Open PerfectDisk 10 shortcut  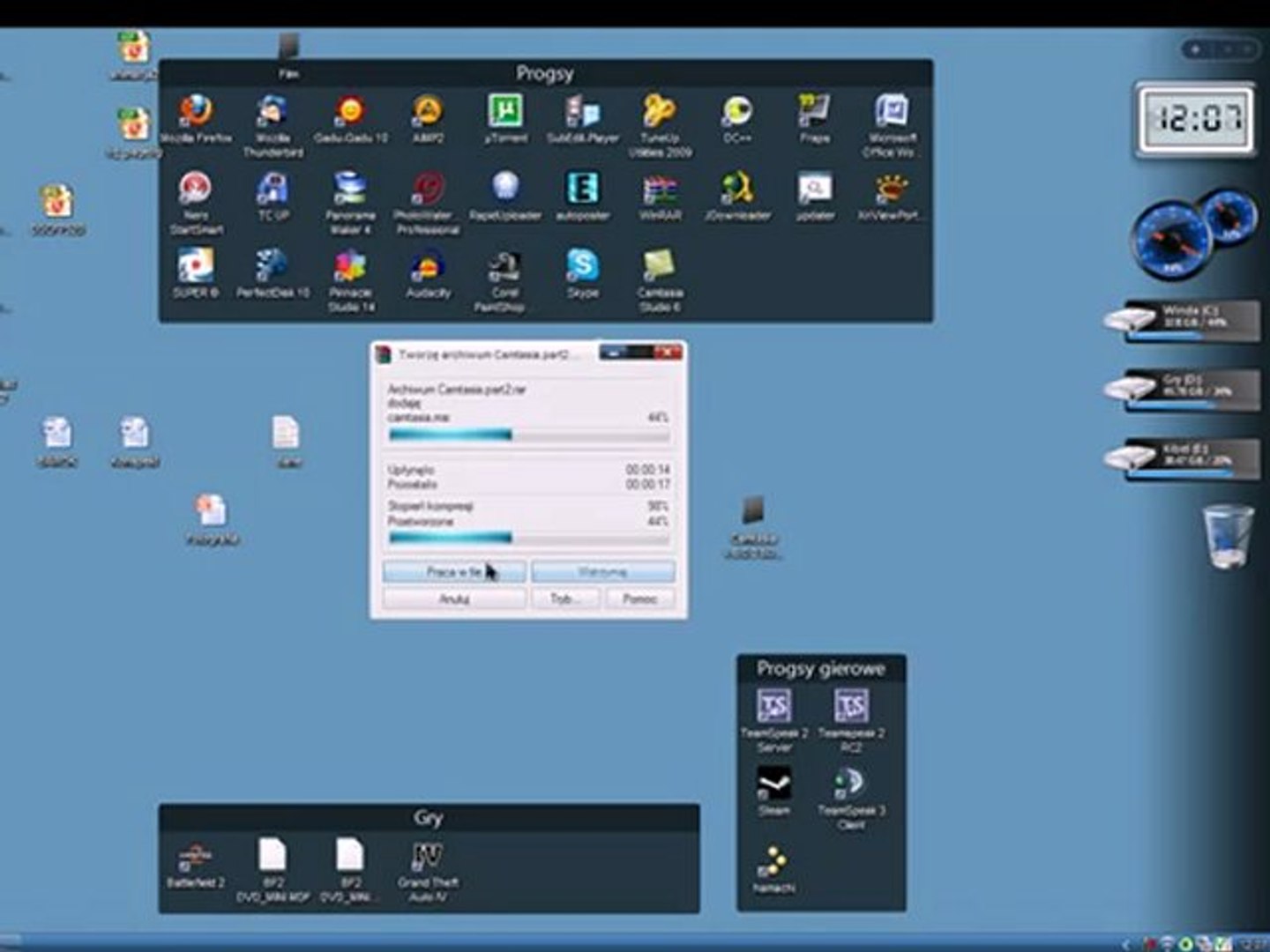click(273, 273)
